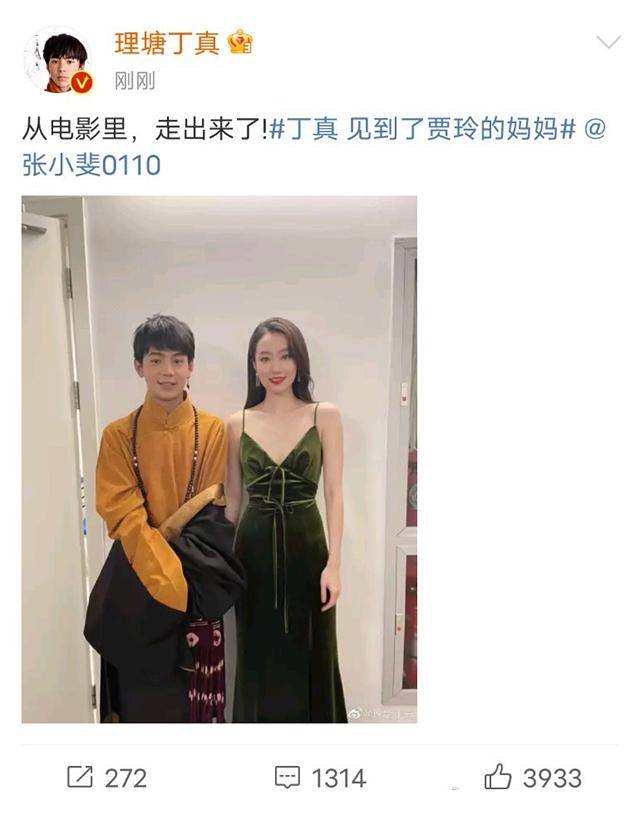The width and height of the screenshot is (640, 815).
Task: Open hashtag #丁真 见到了贾玲的妈妈#
Action: 423,129
